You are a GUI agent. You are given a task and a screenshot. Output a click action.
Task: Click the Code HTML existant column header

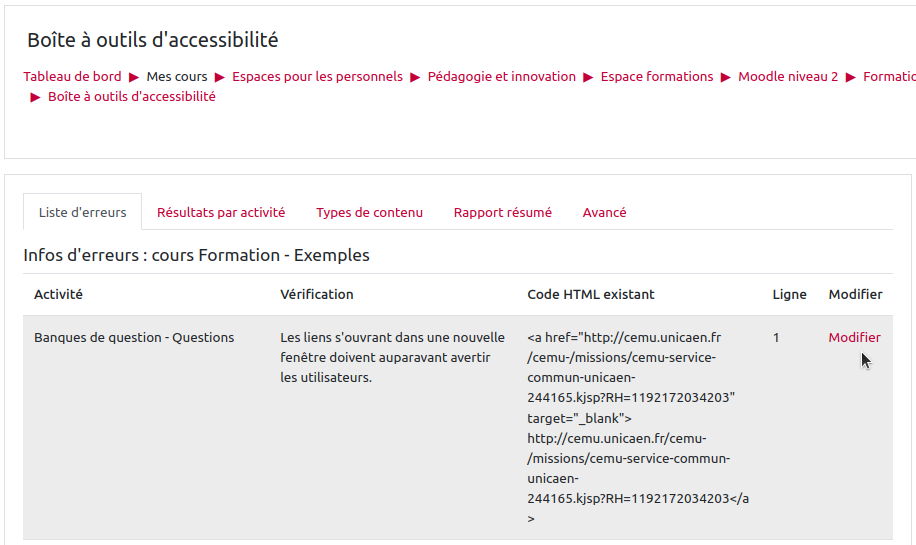pyautogui.click(x=590, y=294)
